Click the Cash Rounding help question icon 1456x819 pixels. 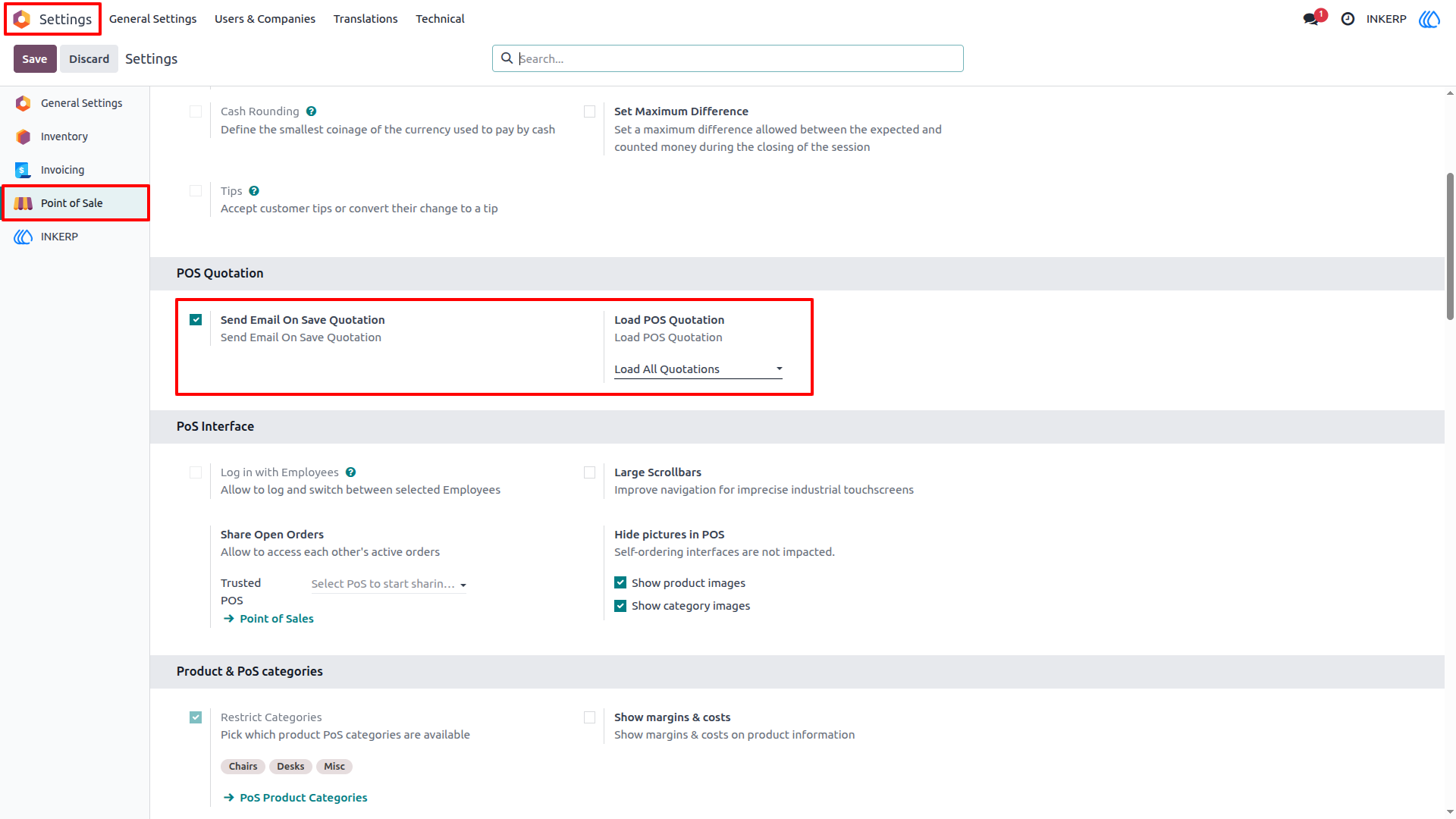click(311, 111)
